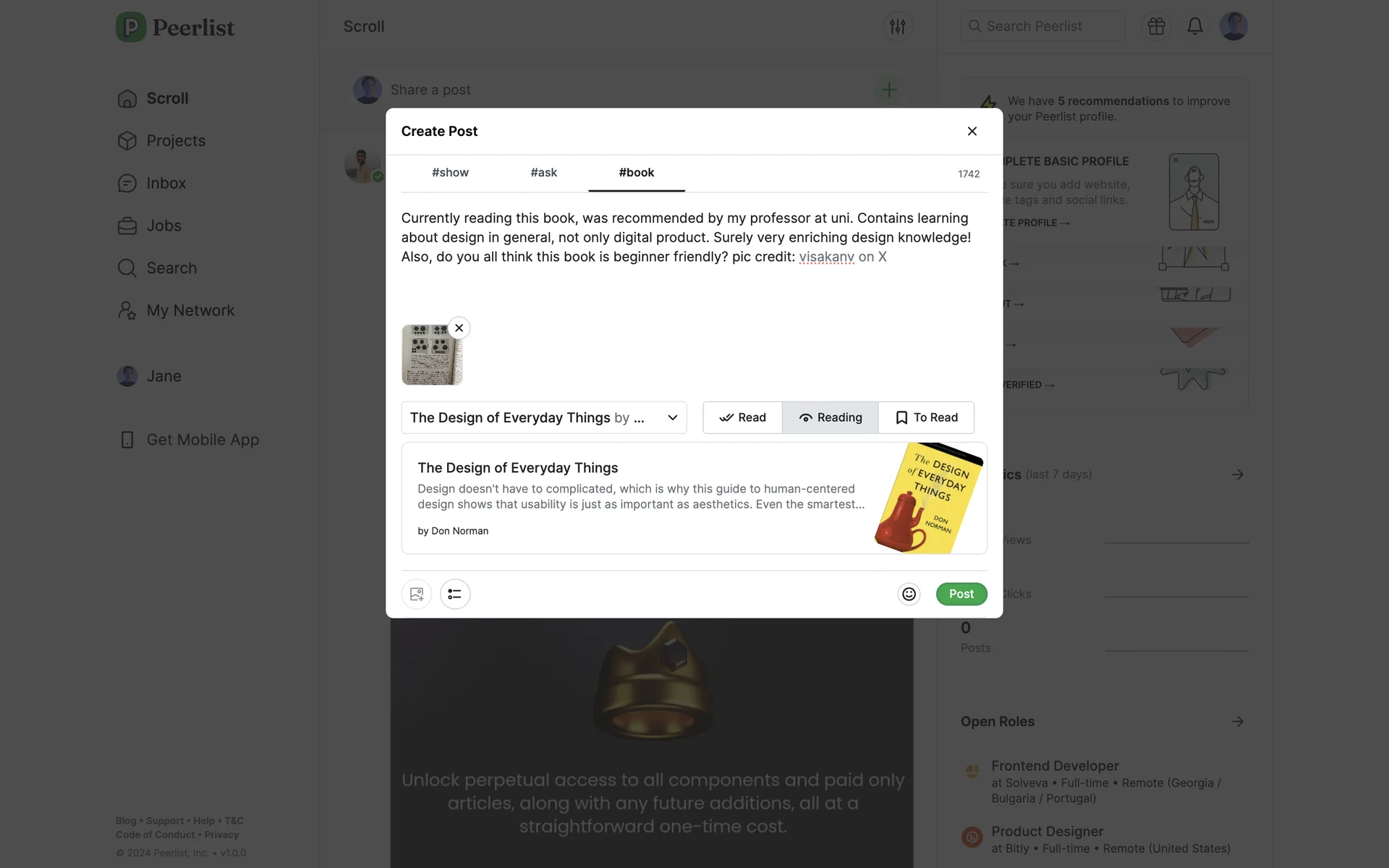The height and width of the screenshot is (868, 1389).
Task: Open the book selection dropdown
Action: pos(543,417)
